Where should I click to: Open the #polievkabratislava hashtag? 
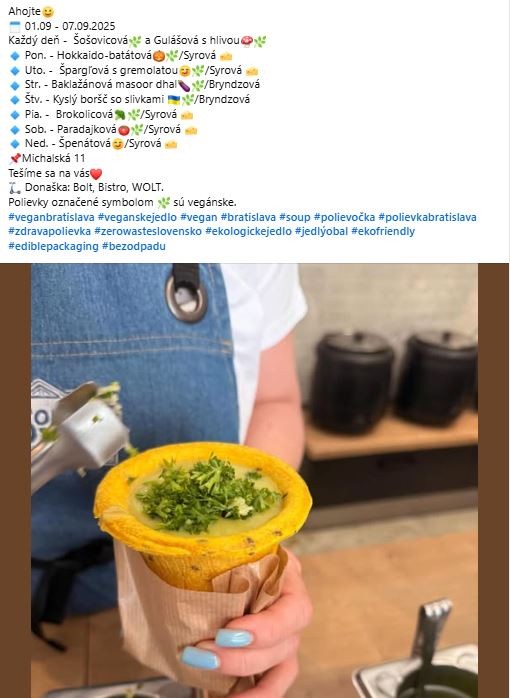[x=427, y=217]
